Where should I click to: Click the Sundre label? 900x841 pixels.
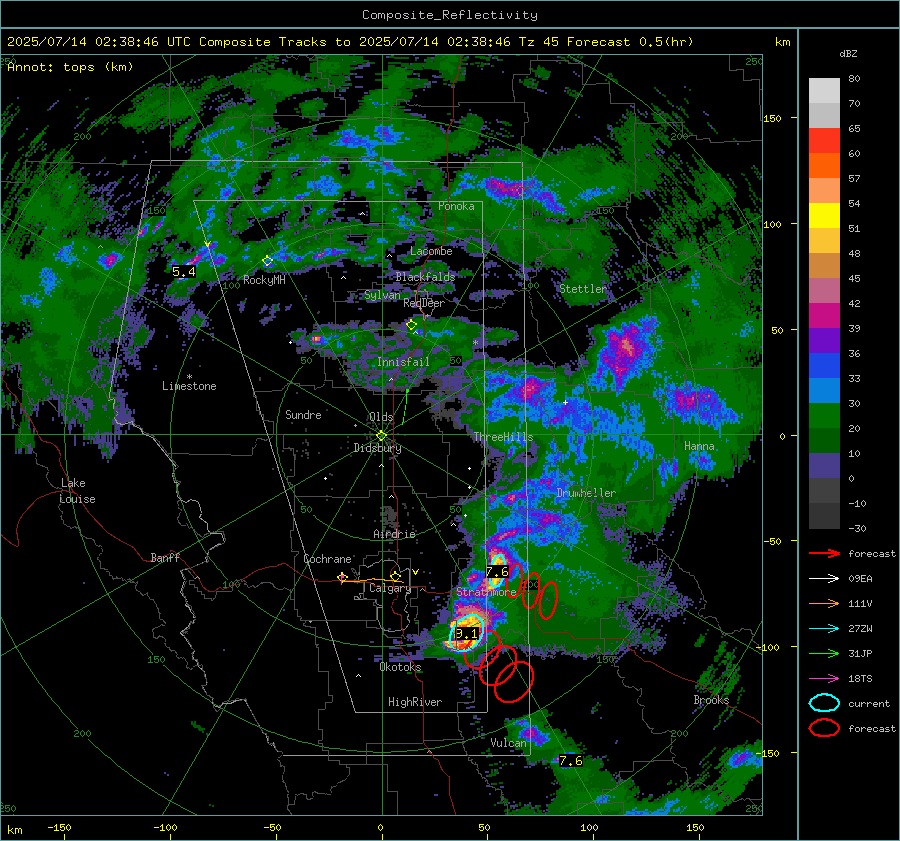pos(303,414)
